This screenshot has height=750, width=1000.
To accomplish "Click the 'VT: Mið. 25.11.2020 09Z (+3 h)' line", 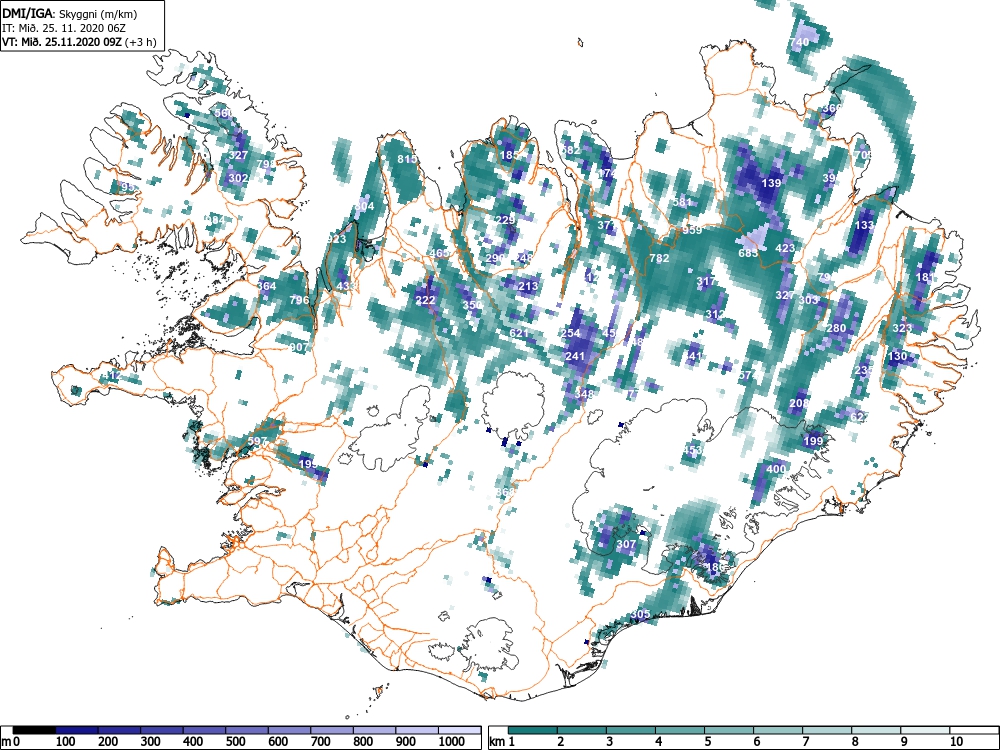I will [x=79, y=42].
